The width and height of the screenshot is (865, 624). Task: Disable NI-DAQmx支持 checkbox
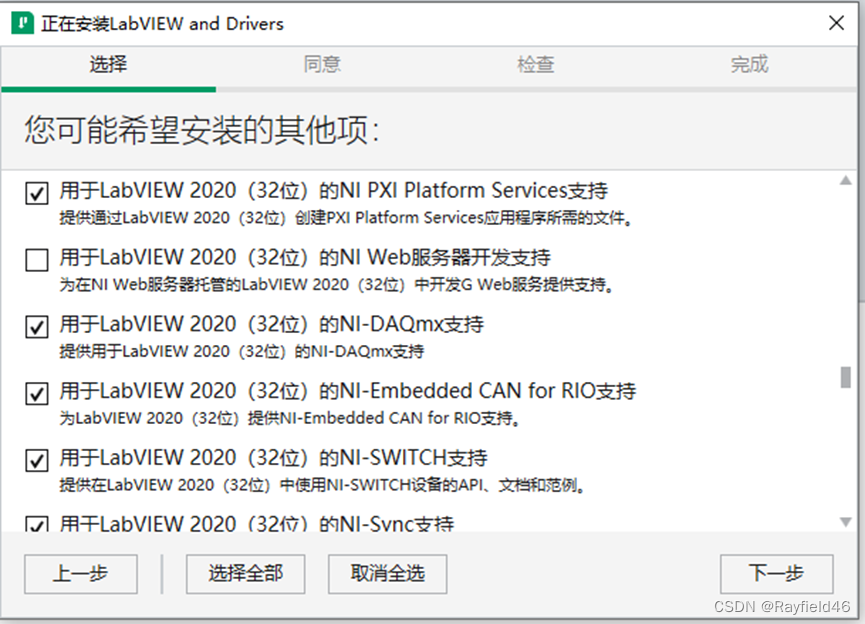pos(36,326)
